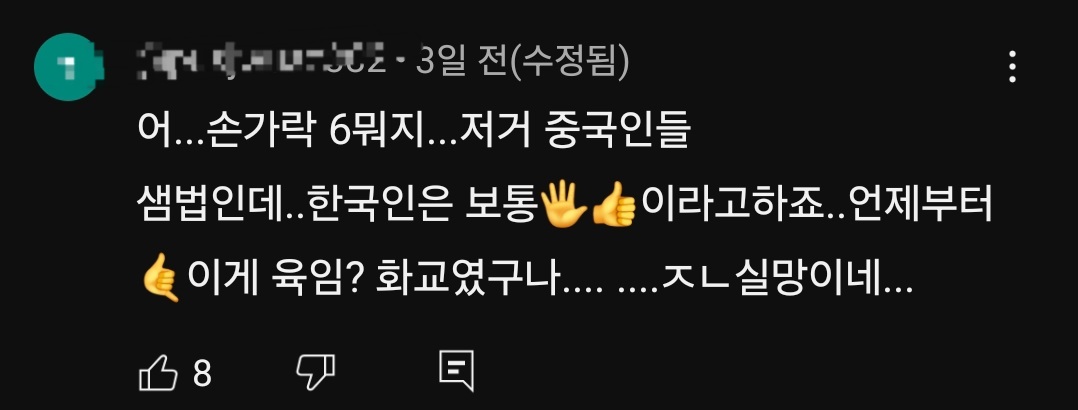
Task: Select the like count number 8
Action: point(201,374)
